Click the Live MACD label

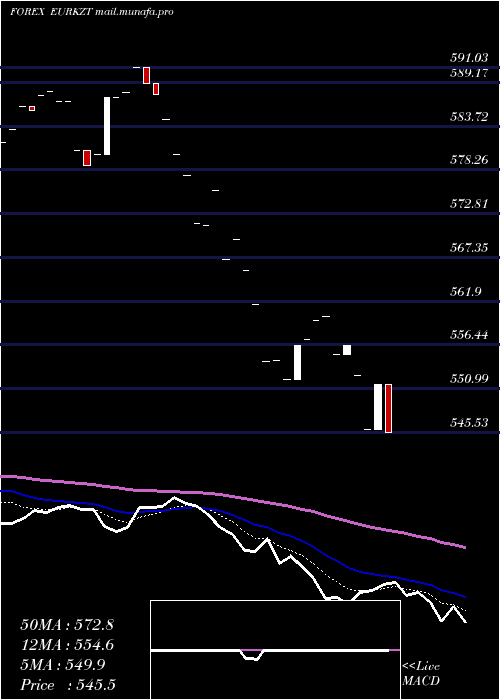pyautogui.click(x=421, y=674)
